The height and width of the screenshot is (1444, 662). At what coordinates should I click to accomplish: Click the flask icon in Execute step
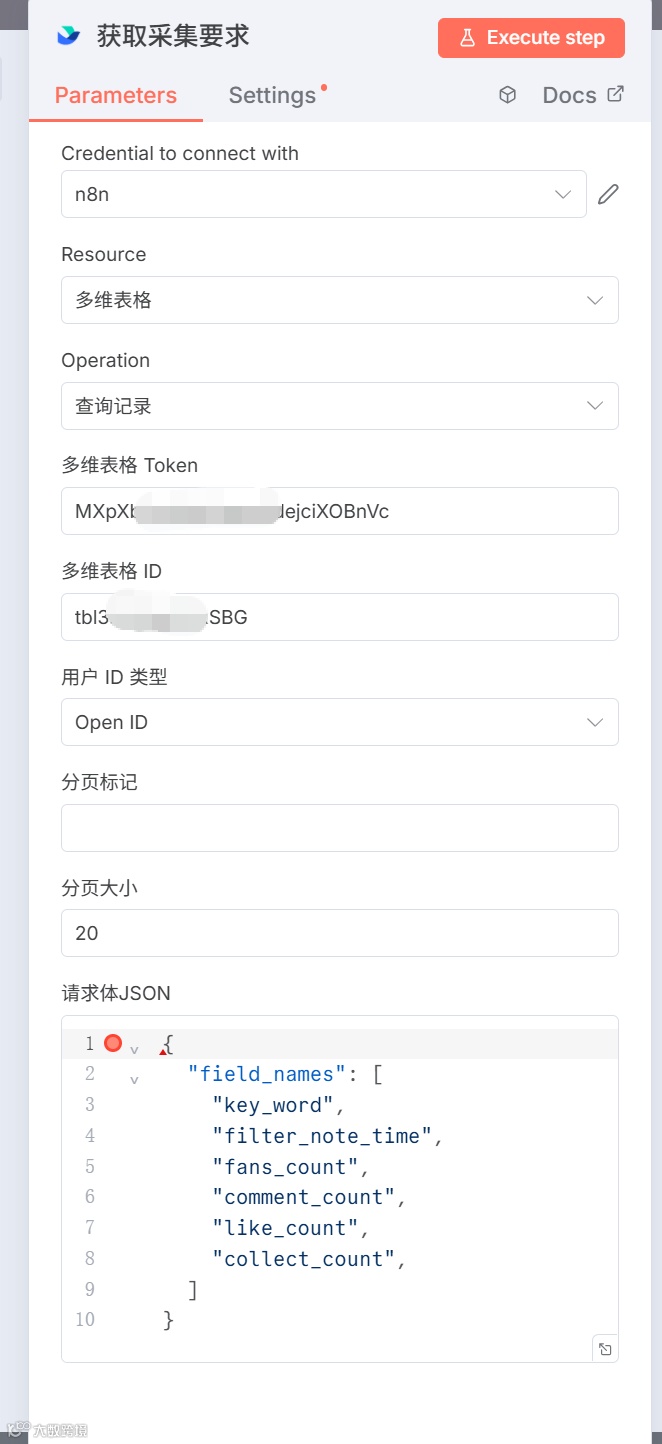(x=467, y=38)
